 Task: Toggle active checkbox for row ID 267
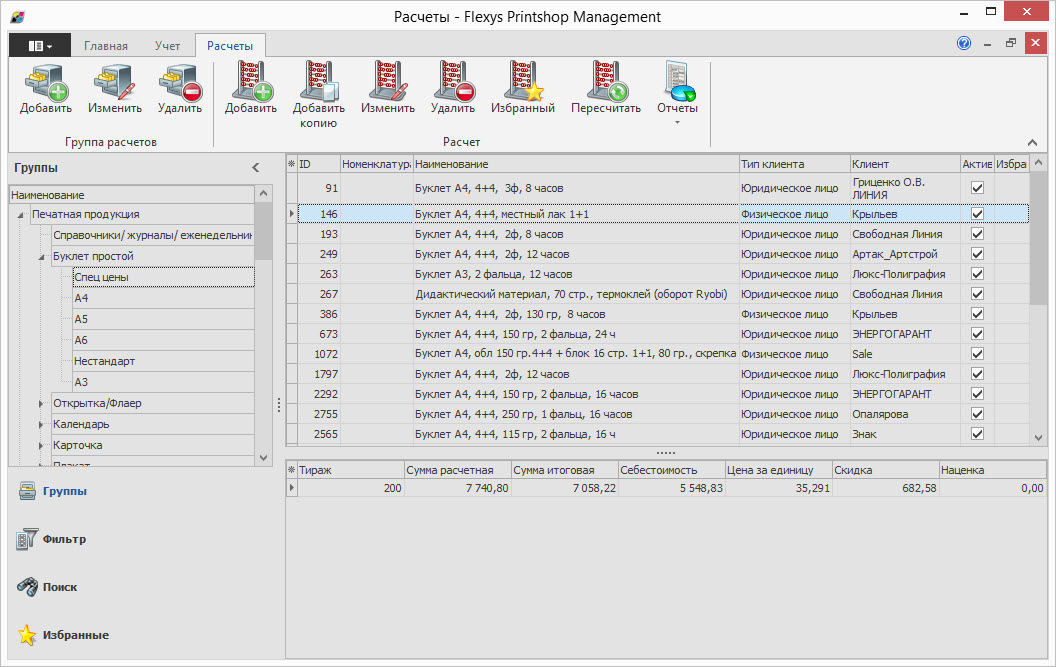point(977,294)
